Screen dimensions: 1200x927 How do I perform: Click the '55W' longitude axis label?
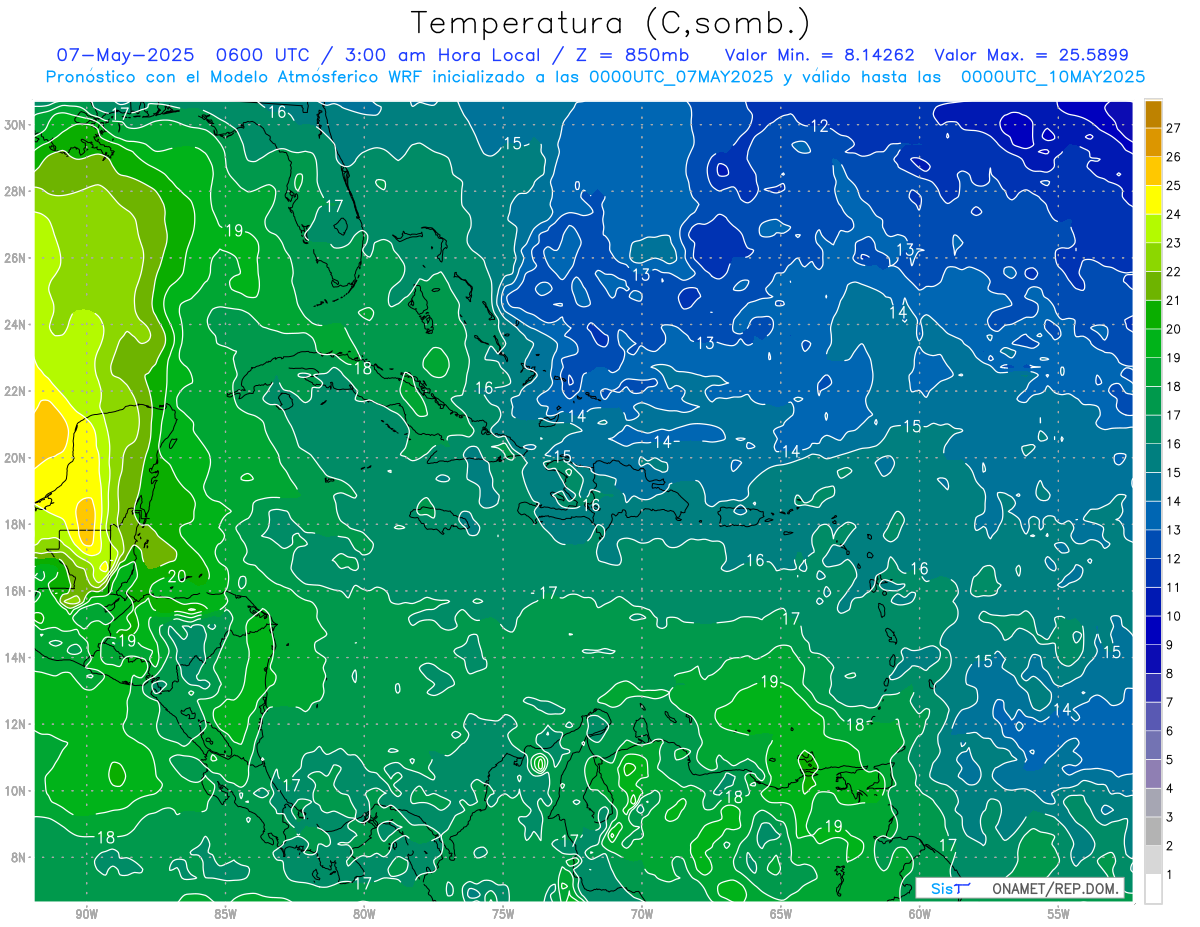[x=1059, y=913]
